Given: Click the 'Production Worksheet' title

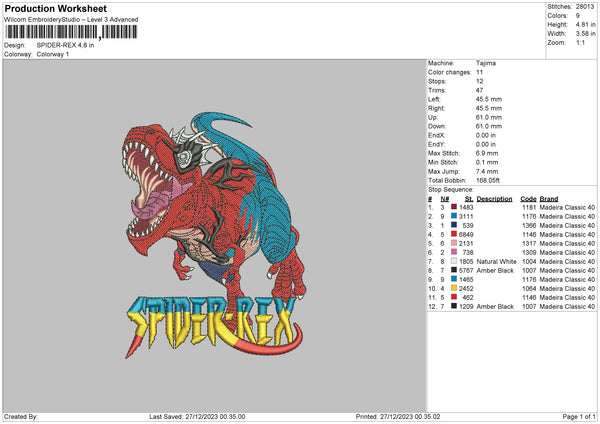Looking at the screenshot, I should [x=55, y=8].
